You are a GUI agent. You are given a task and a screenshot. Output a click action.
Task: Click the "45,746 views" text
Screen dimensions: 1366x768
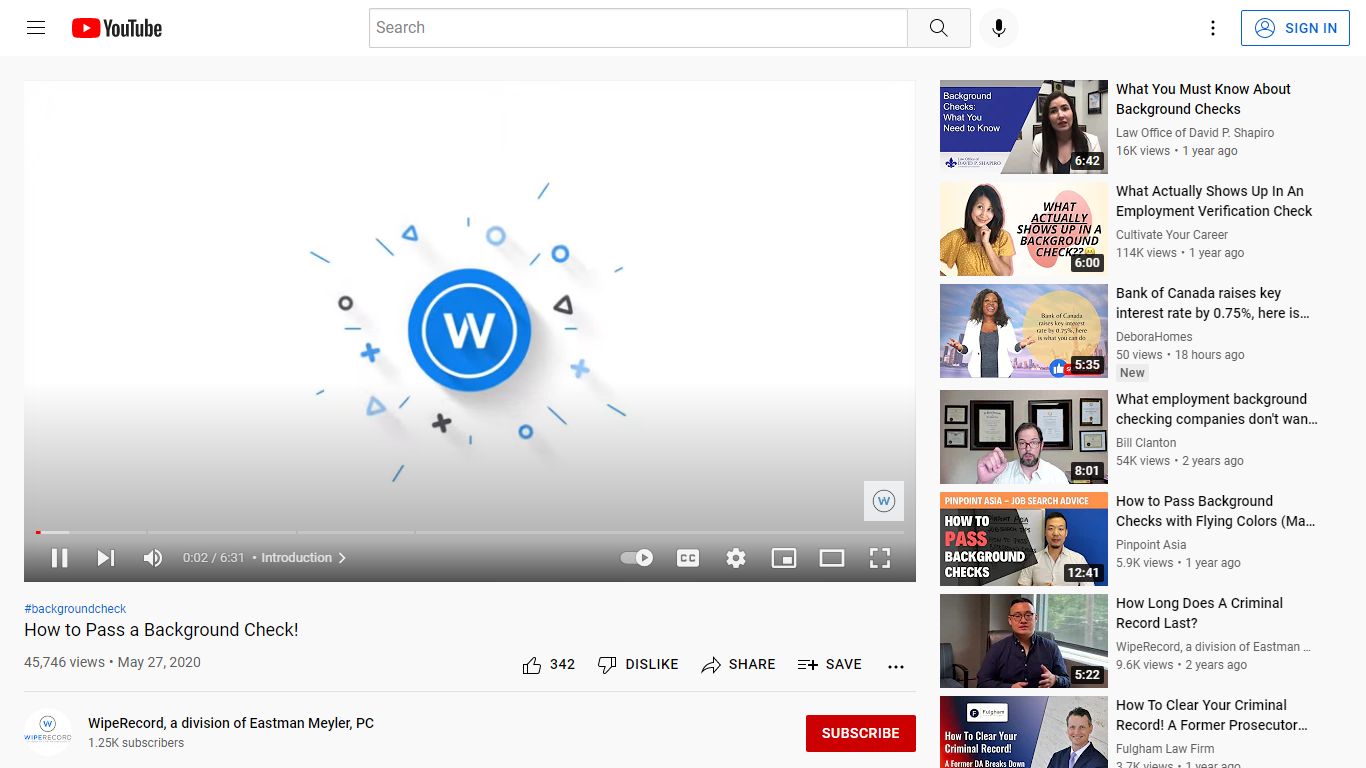pos(64,662)
